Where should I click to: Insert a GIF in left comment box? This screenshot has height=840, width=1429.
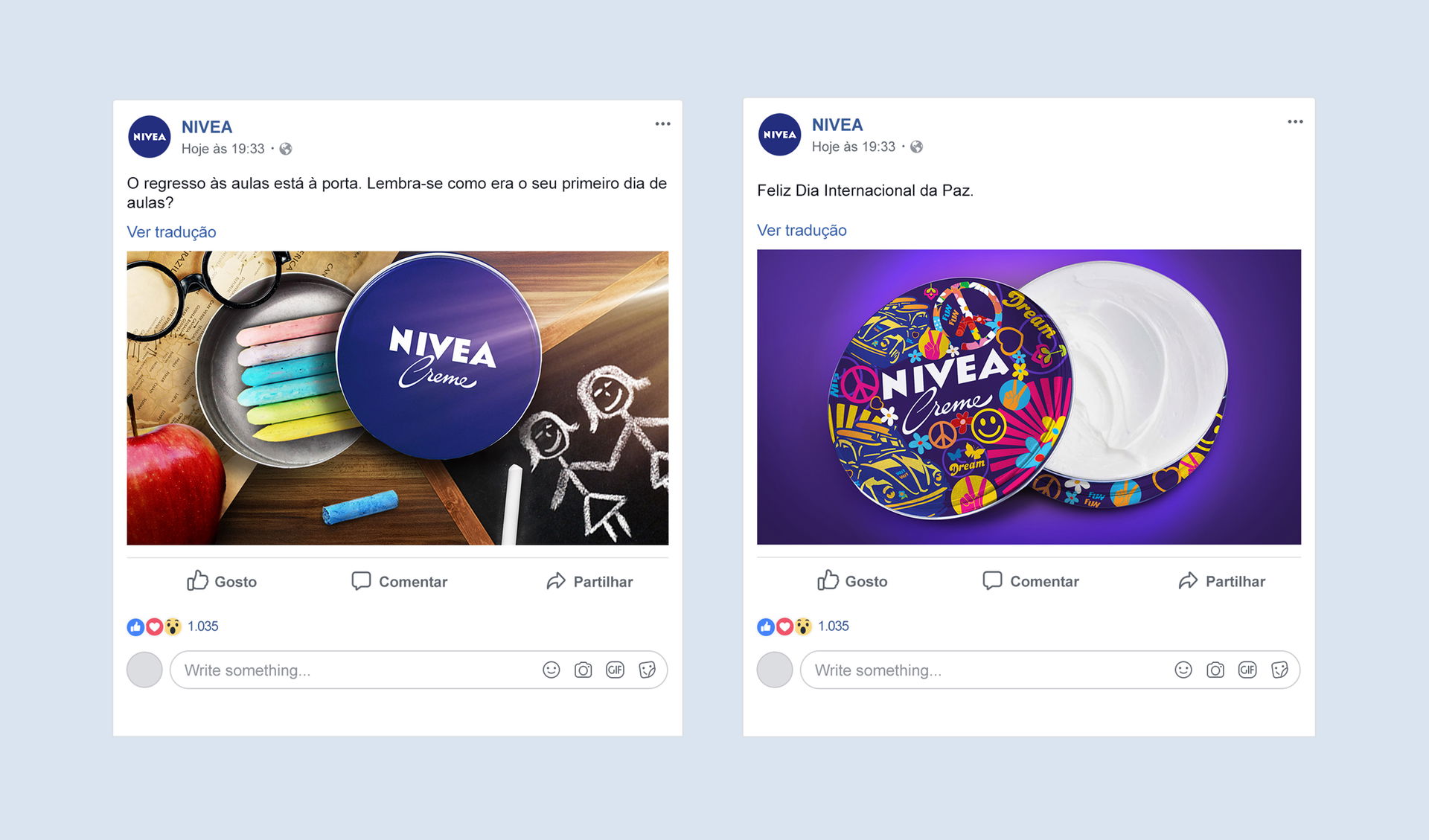click(x=615, y=670)
